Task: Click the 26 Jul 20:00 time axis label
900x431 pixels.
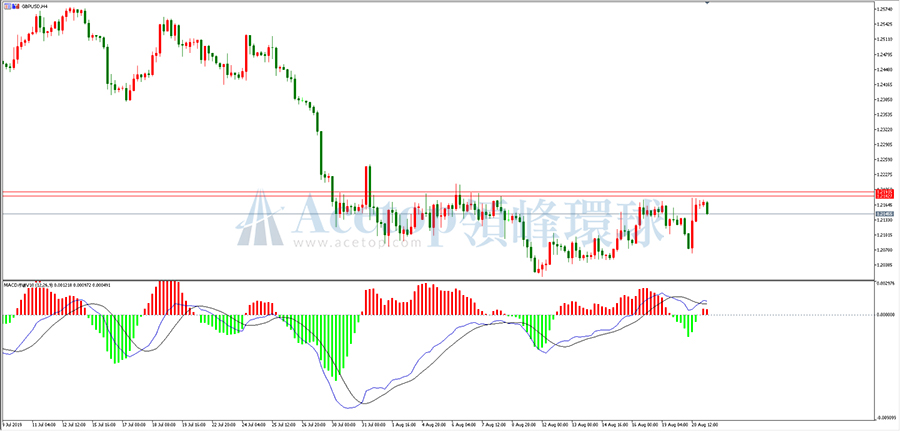Action: pos(314,425)
